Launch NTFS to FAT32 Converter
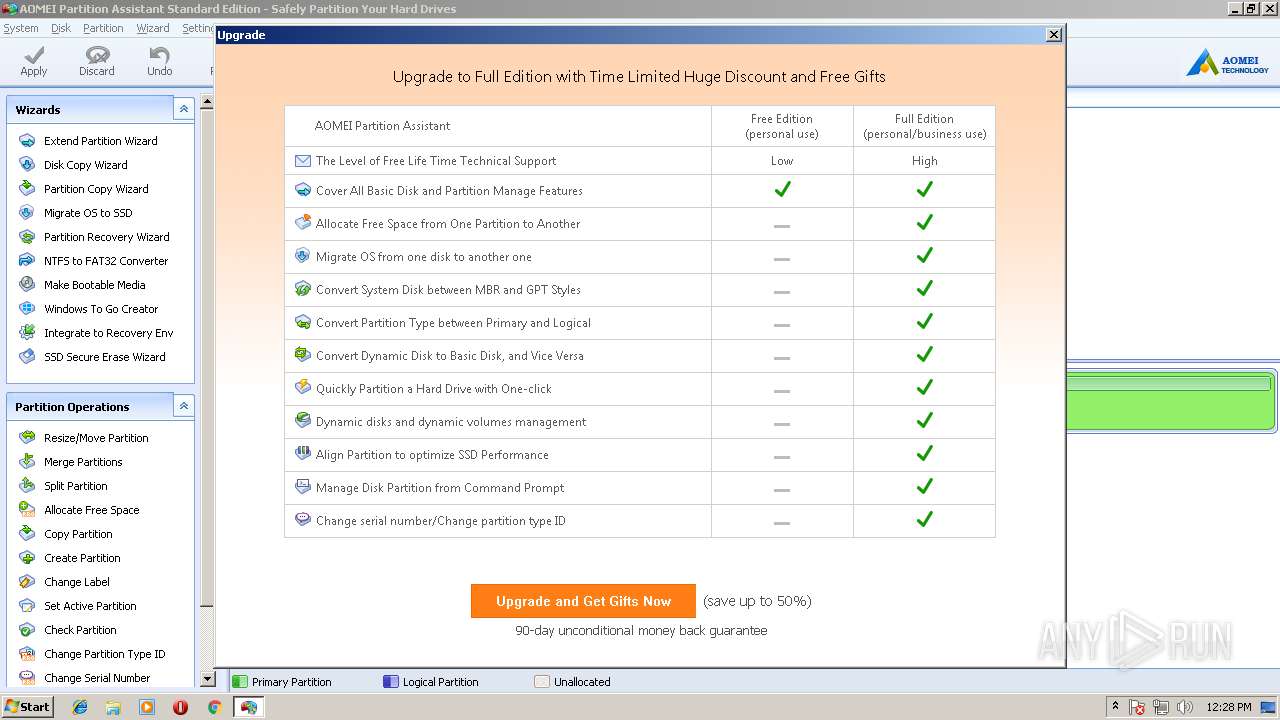The width and height of the screenshot is (1280, 720). tap(106, 261)
